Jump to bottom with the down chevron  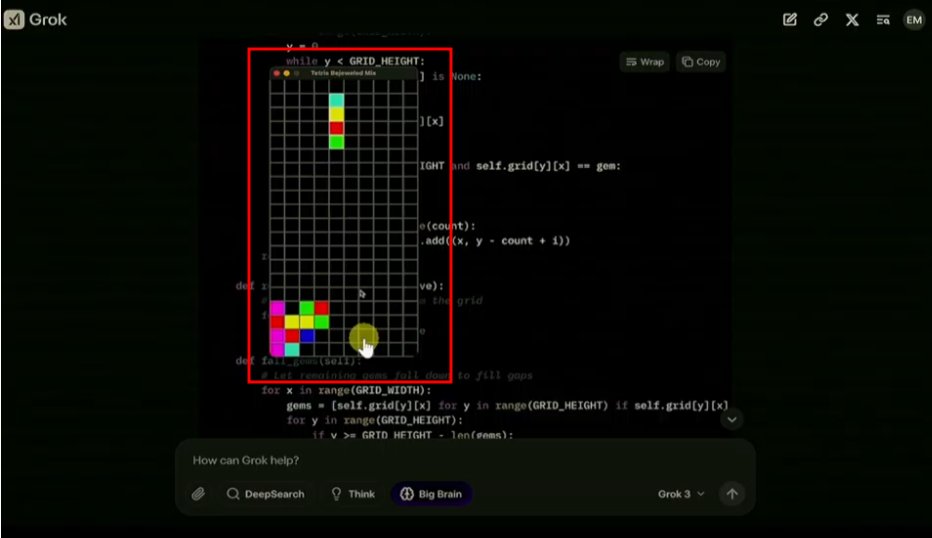pos(732,420)
